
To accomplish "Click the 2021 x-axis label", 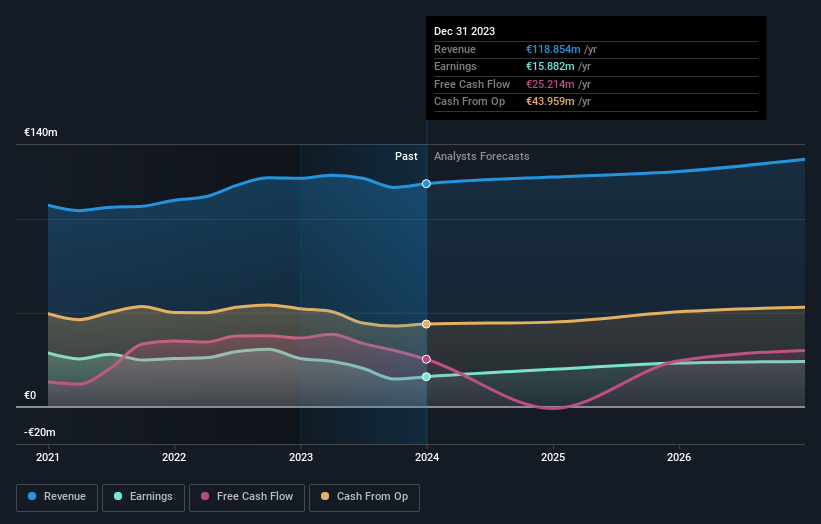I will point(48,458).
